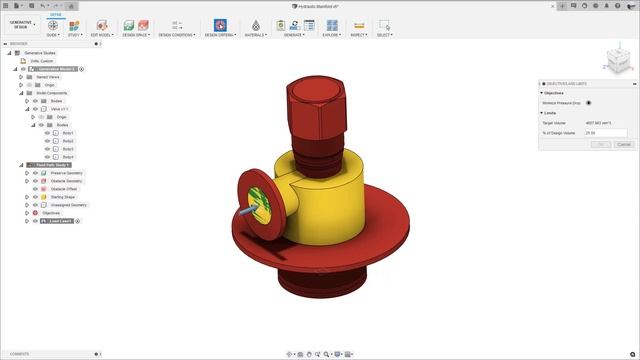Open the Design Criteria menu
This screenshot has width=640, height=360.
(220, 35)
